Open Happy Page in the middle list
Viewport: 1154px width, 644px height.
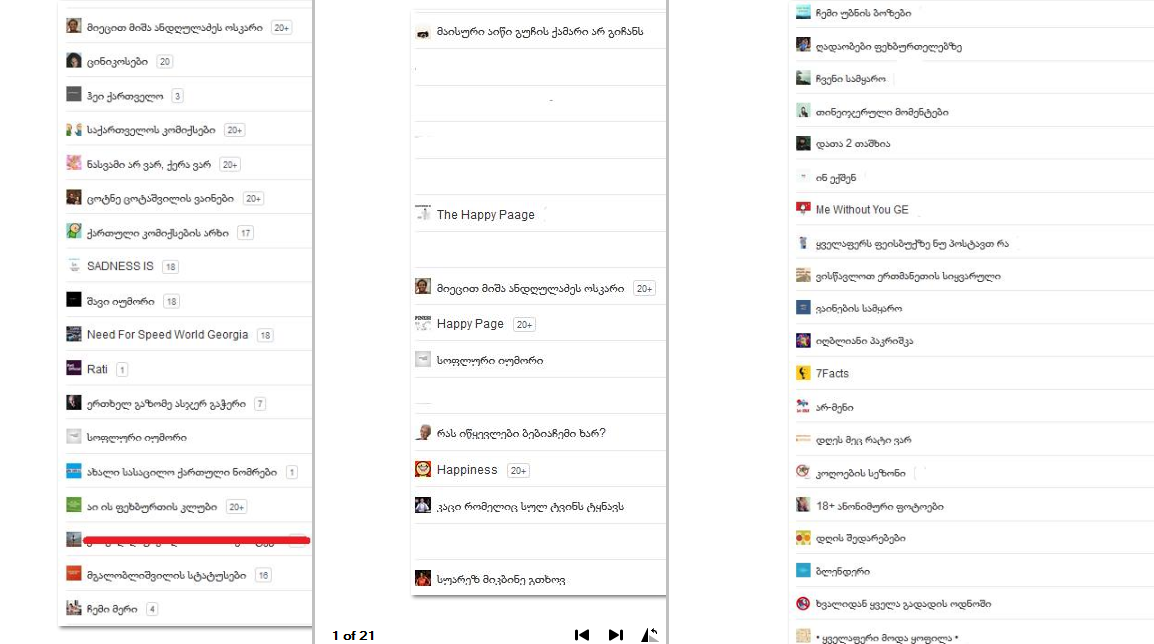click(x=470, y=323)
